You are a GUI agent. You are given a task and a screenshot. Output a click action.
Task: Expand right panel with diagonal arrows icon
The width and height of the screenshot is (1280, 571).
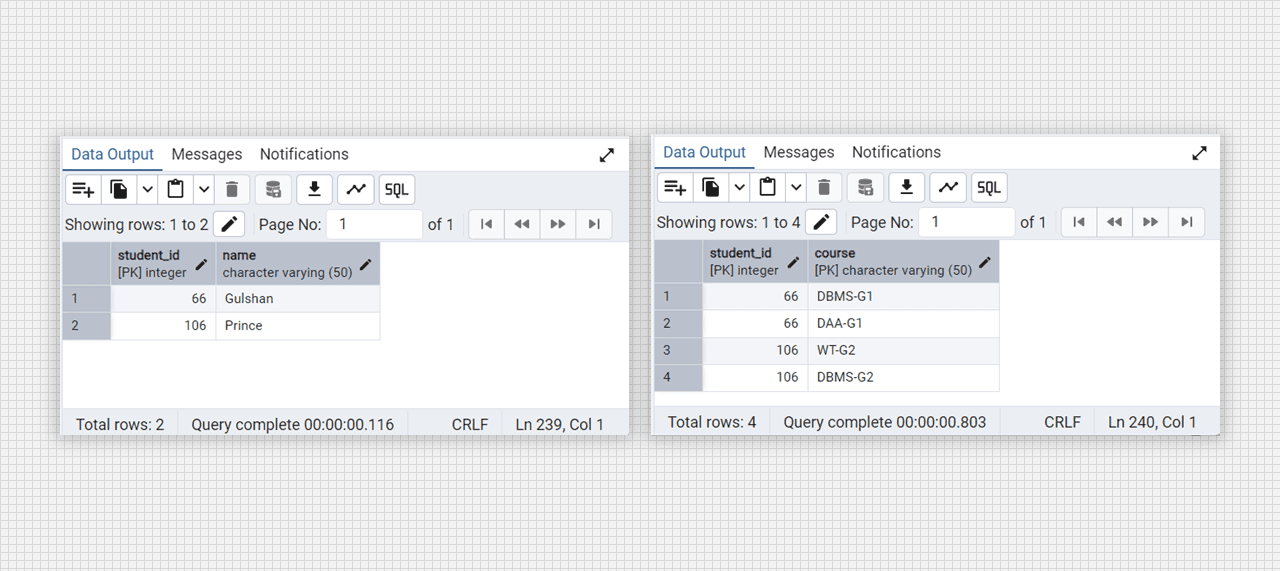pos(1199,153)
